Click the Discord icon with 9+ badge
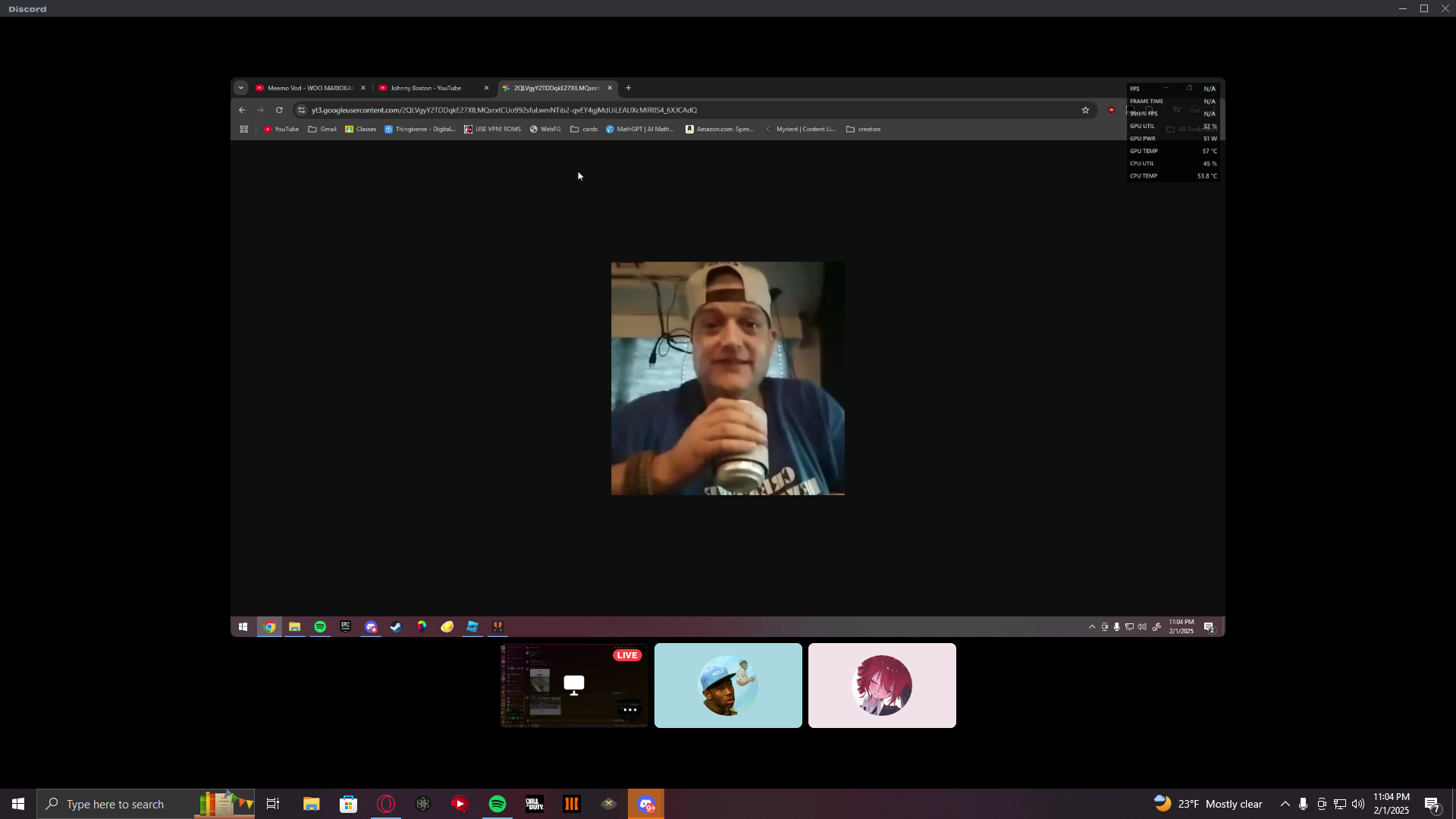The height and width of the screenshot is (819, 1456). tap(646, 804)
